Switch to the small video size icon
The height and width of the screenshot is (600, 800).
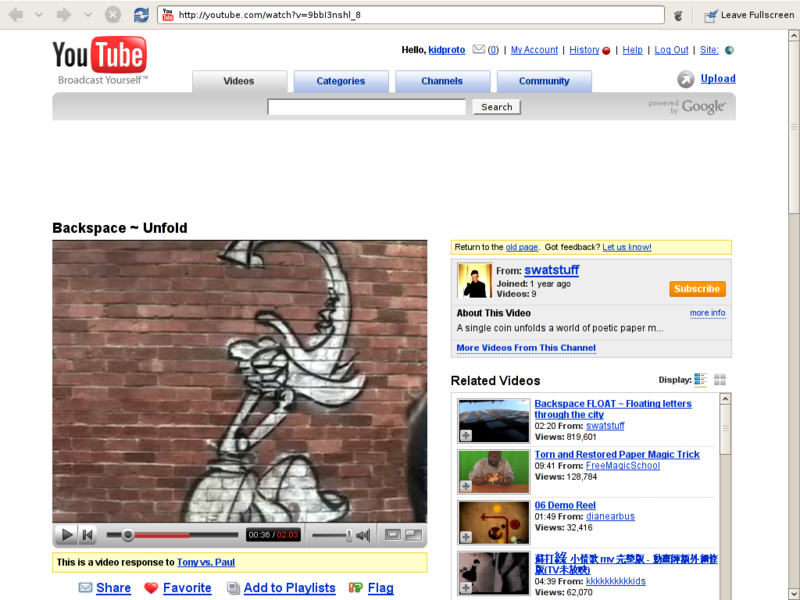pos(393,535)
